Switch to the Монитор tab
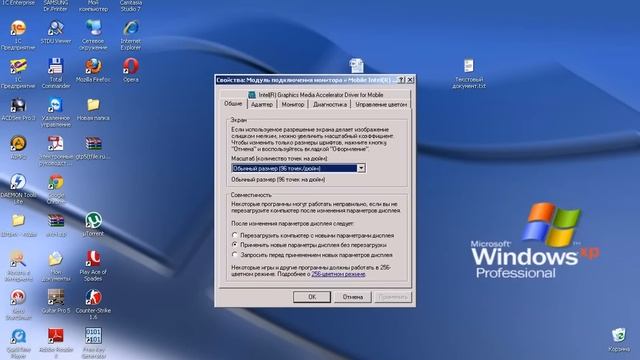Viewport: 640px width, 360px height. (x=293, y=104)
